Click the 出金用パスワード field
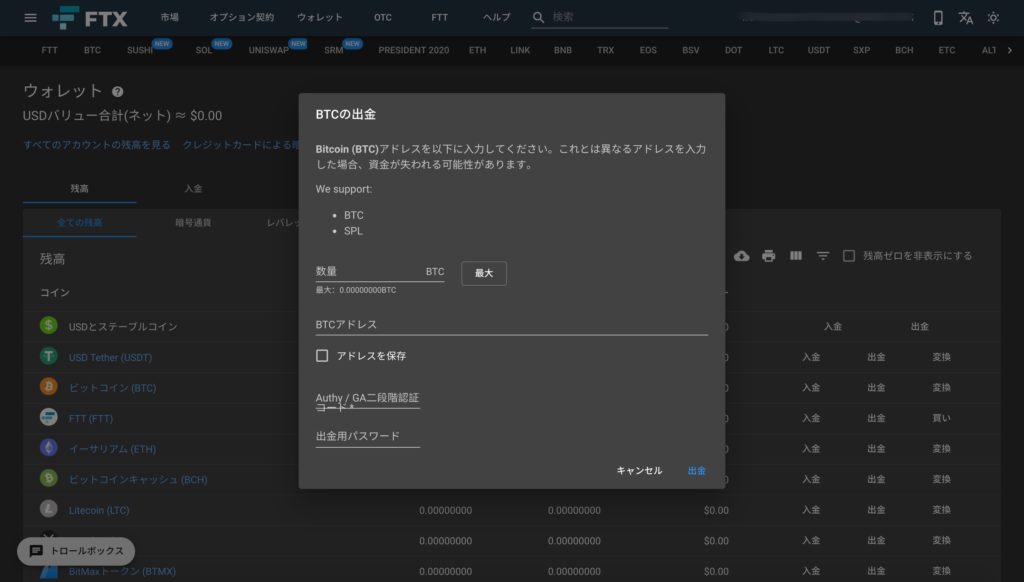Screen dimensions: 1024x582 (368, 436)
